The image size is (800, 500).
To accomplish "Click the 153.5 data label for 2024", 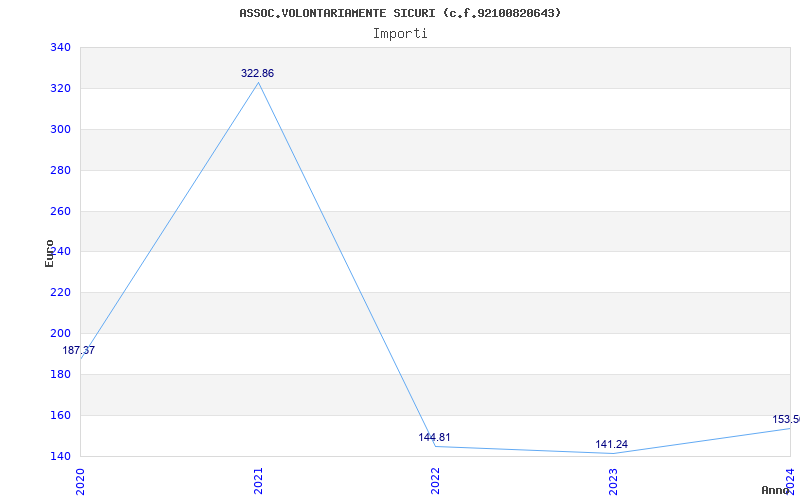I will pyautogui.click(x=786, y=419).
